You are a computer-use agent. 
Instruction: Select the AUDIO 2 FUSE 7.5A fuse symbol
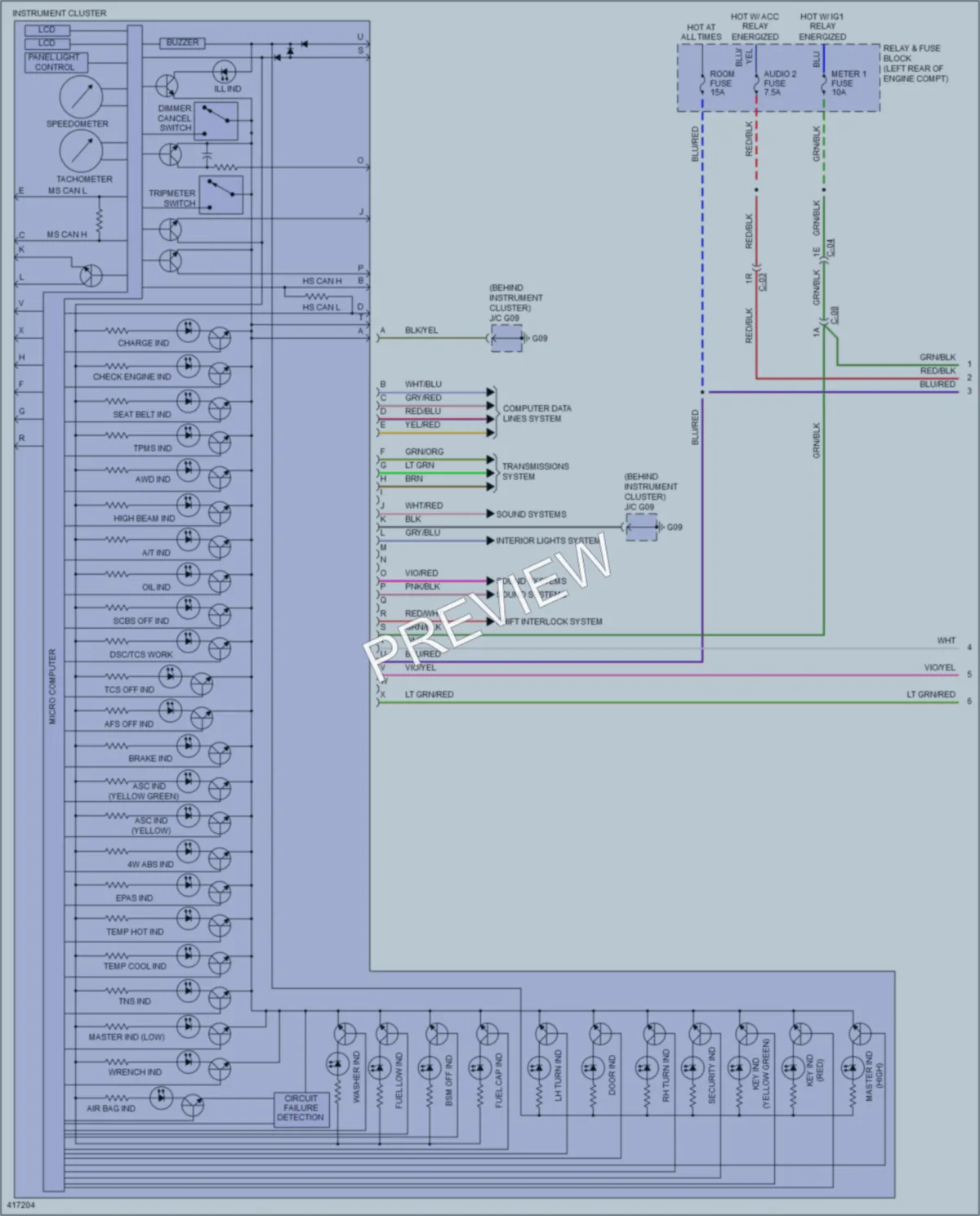pos(756,84)
